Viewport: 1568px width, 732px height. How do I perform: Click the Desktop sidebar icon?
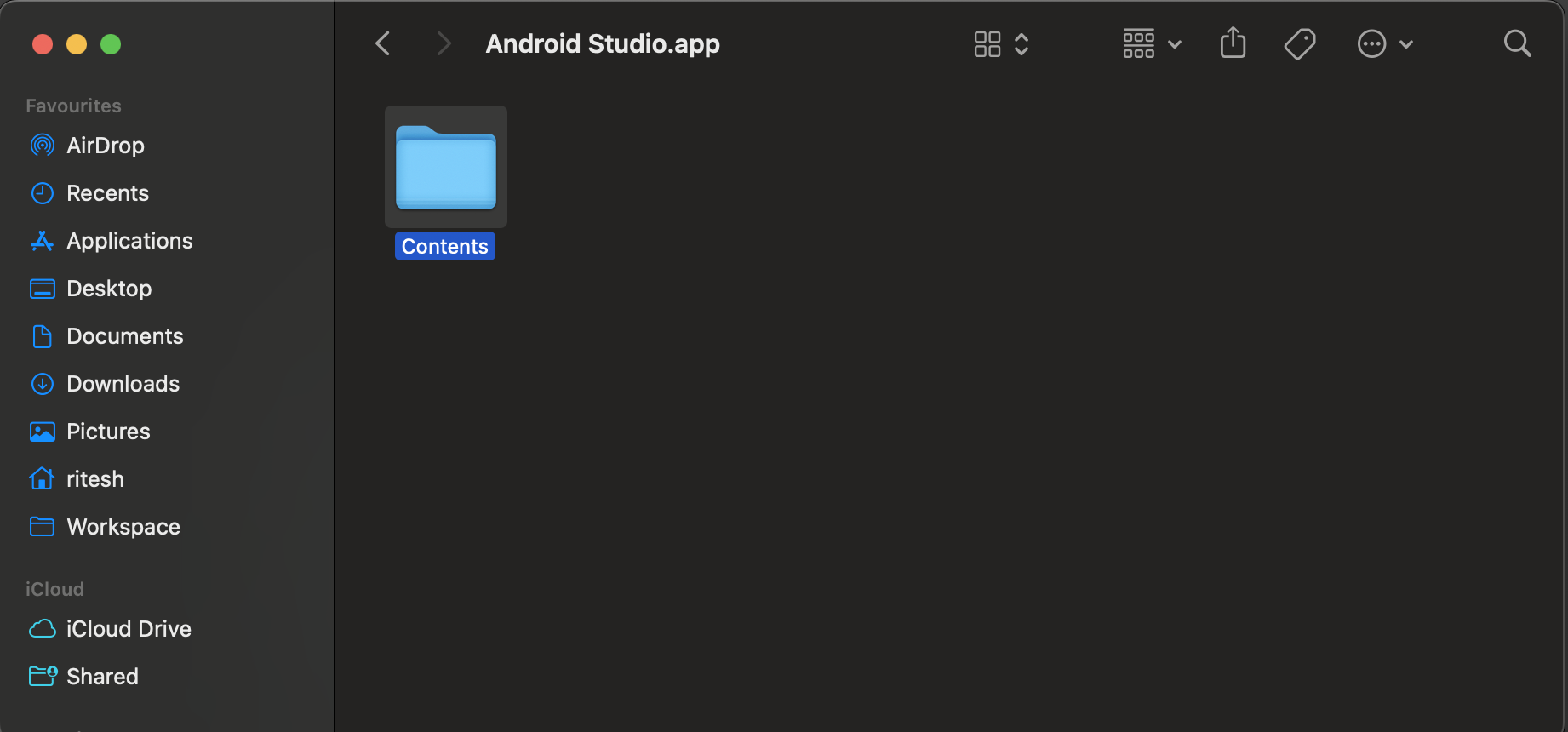(43, 289)
